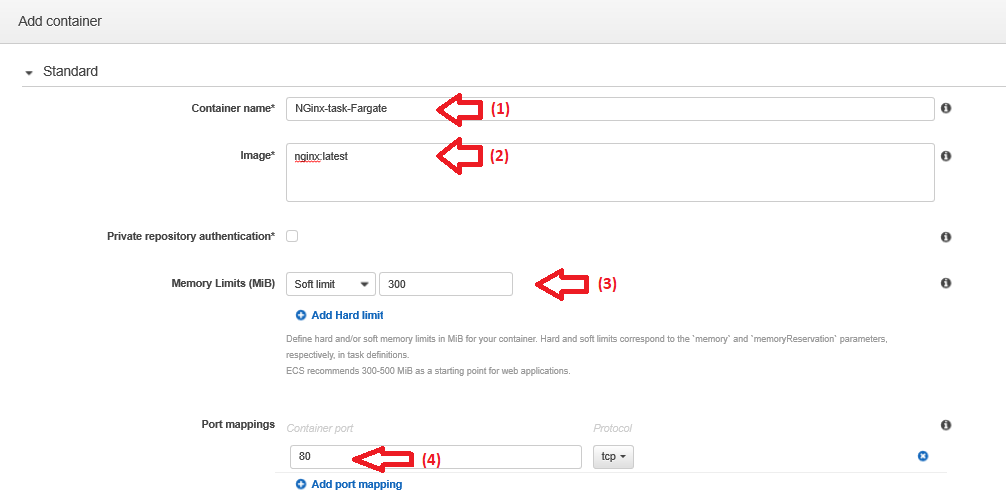Click info icon beside Container name field

945,108
